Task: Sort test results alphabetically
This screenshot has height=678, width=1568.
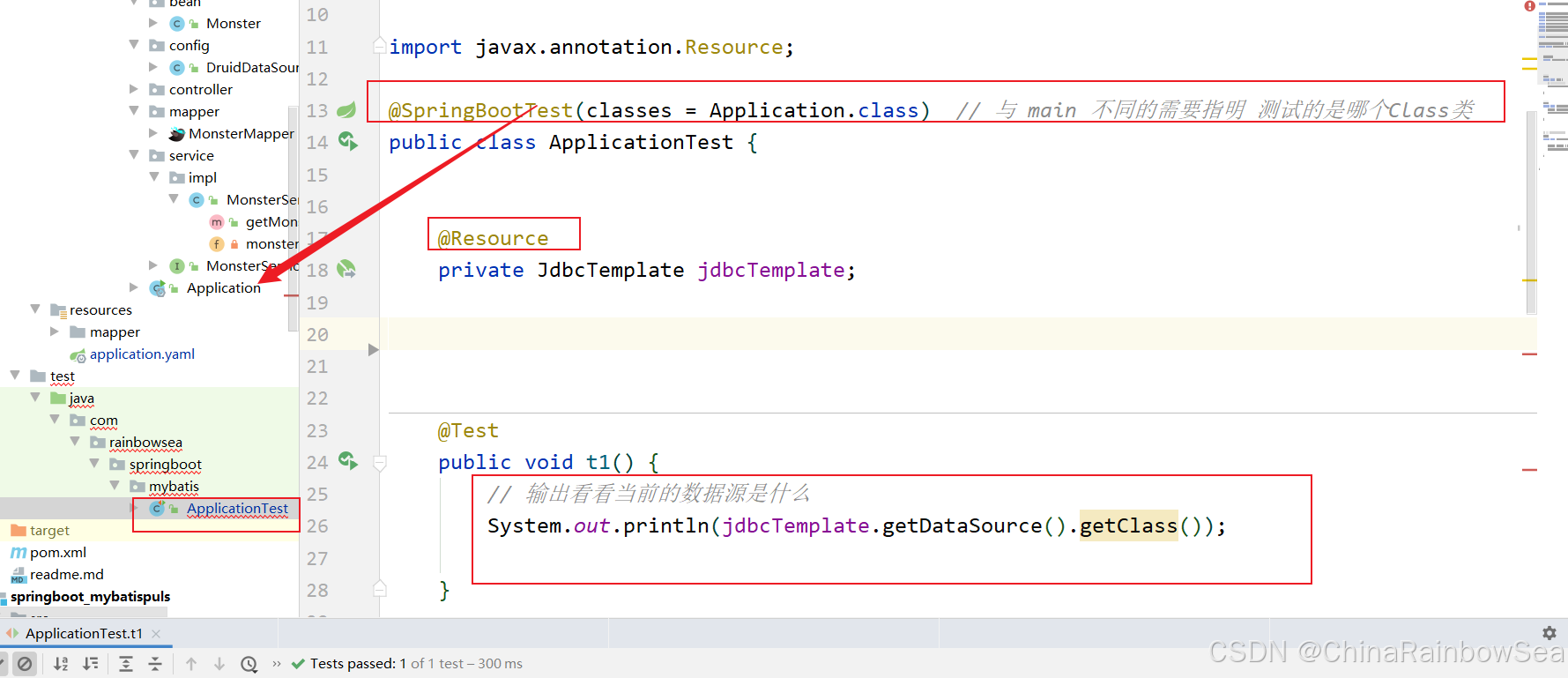Action: (x=61, y=664)
